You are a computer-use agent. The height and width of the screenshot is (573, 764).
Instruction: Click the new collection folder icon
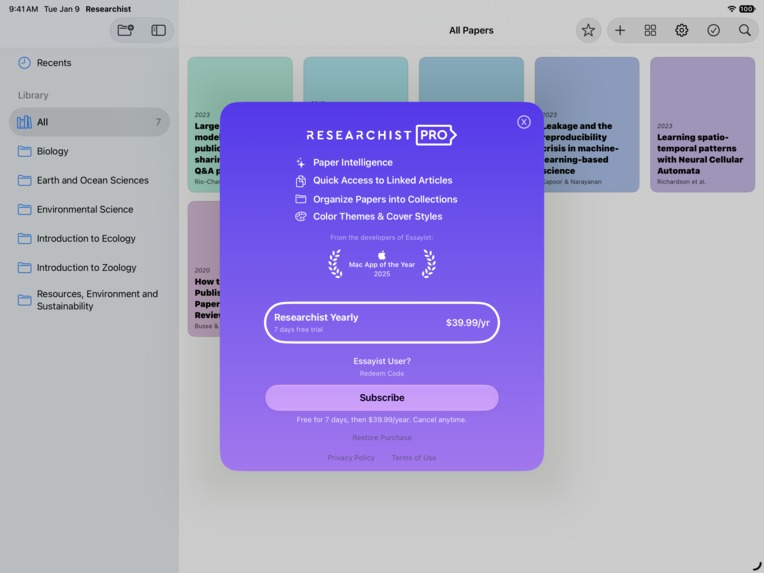click(126, 30)
